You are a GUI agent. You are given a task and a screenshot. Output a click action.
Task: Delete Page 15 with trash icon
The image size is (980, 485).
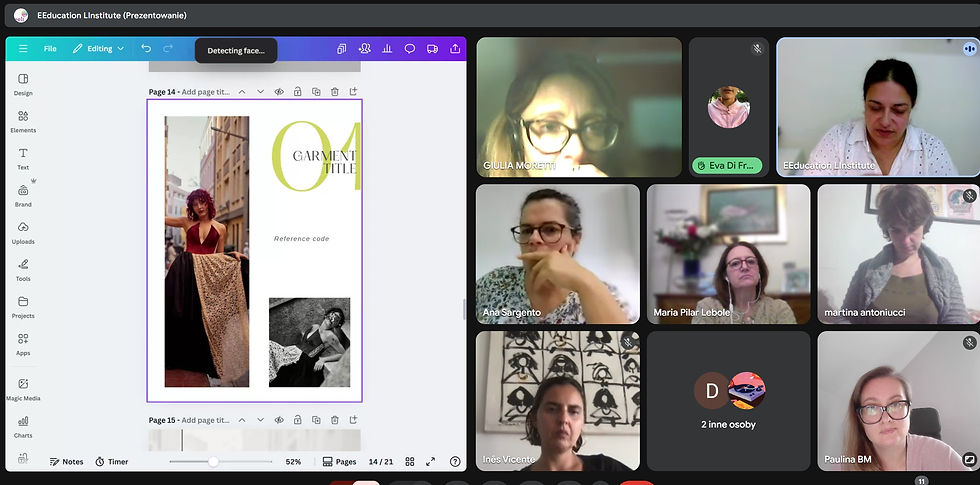click(335, 420)
